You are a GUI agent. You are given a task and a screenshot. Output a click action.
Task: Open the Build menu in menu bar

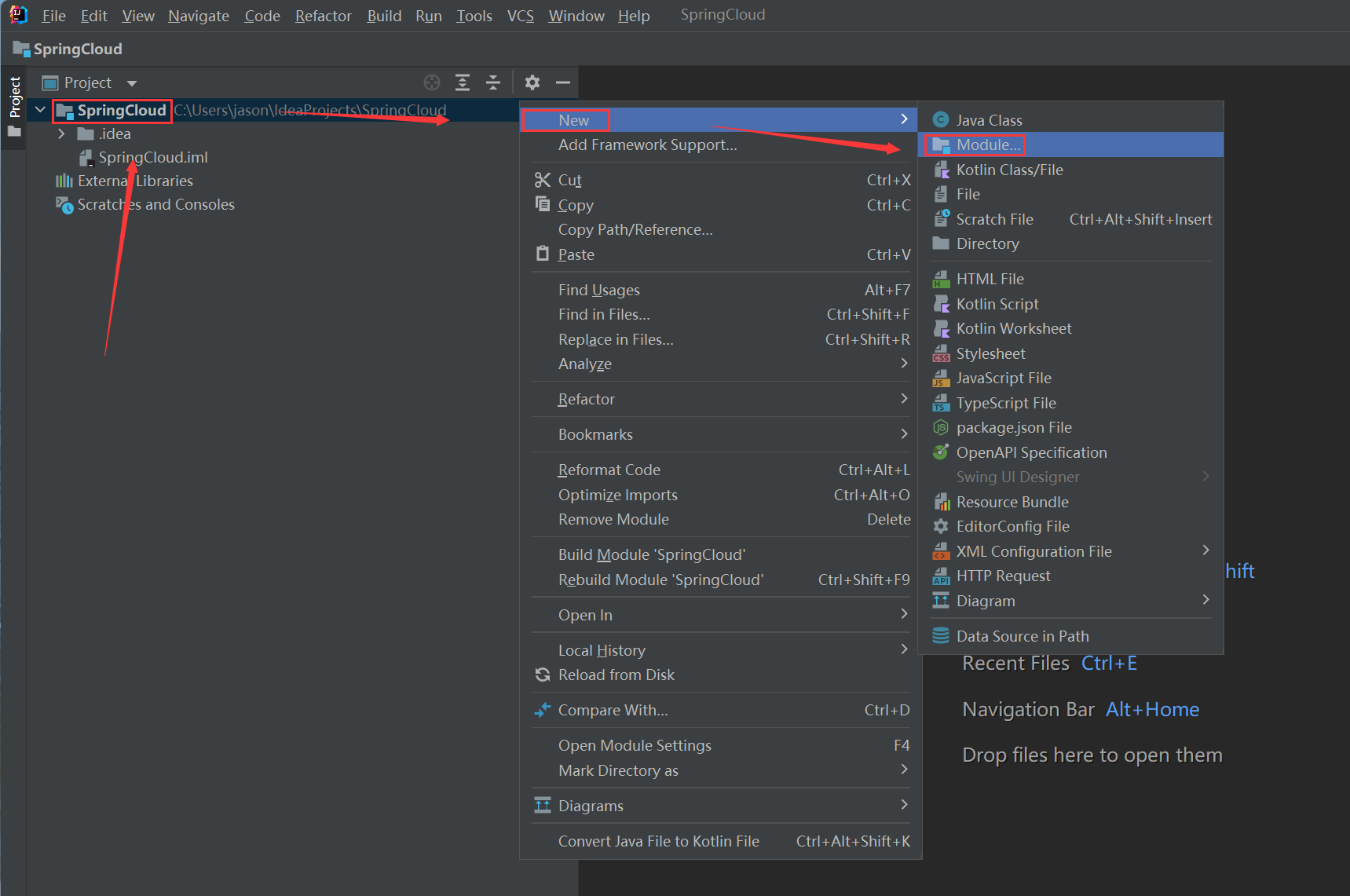coord(384,16)
